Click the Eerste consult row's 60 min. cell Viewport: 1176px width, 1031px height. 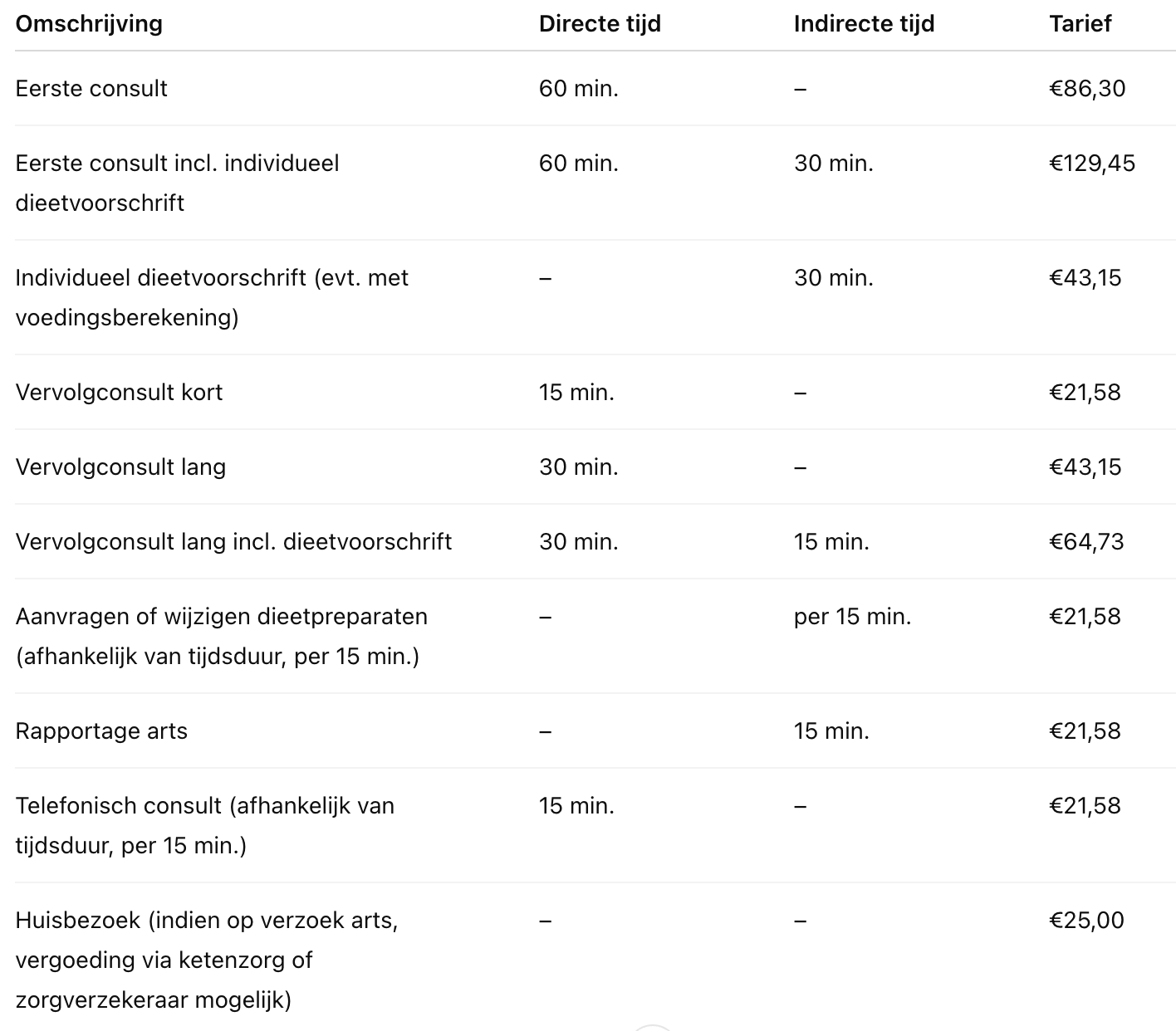point(578,88)
